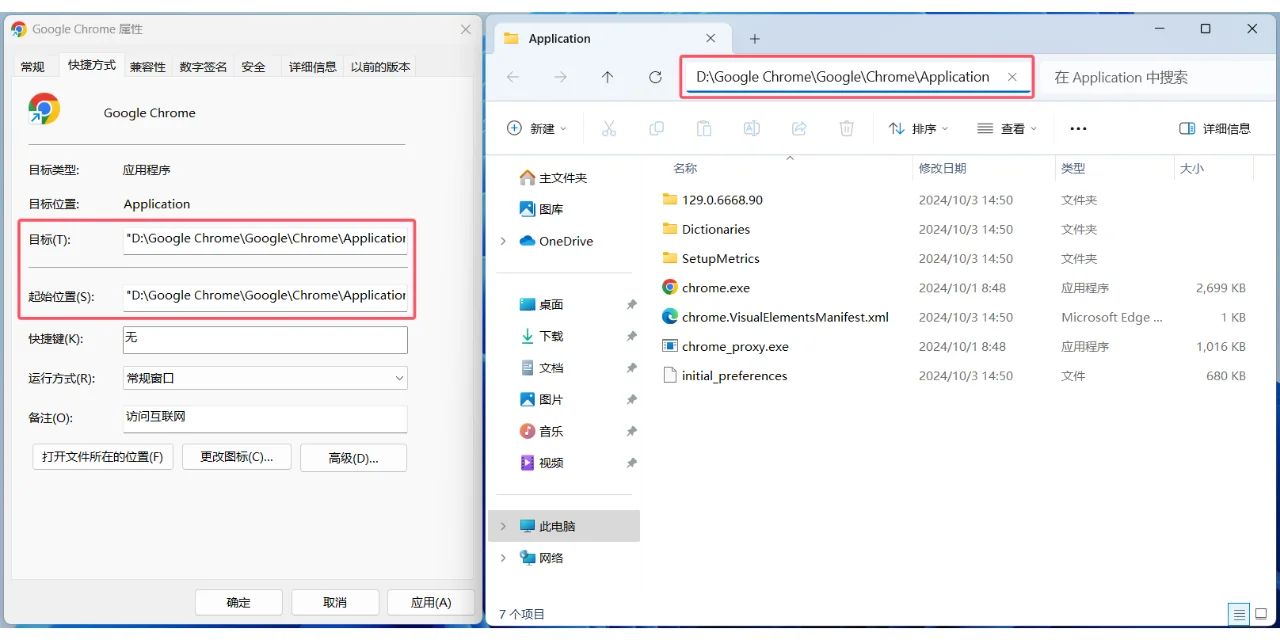
Task: Toggle the 详细信息 pane button
Action: tap(1215, 128)
